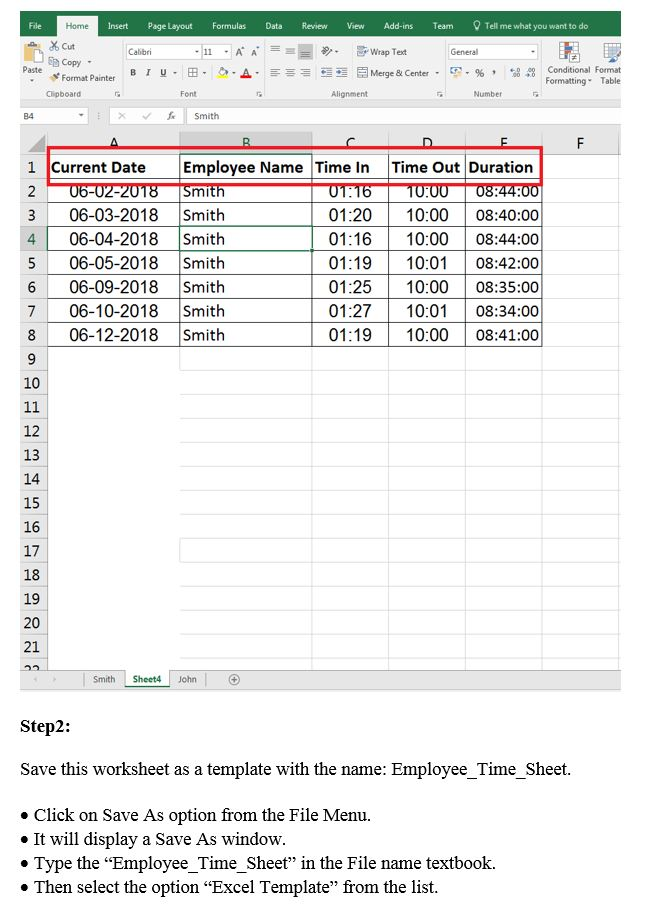Open Number group dialog launcher

(x=535, y=94)
